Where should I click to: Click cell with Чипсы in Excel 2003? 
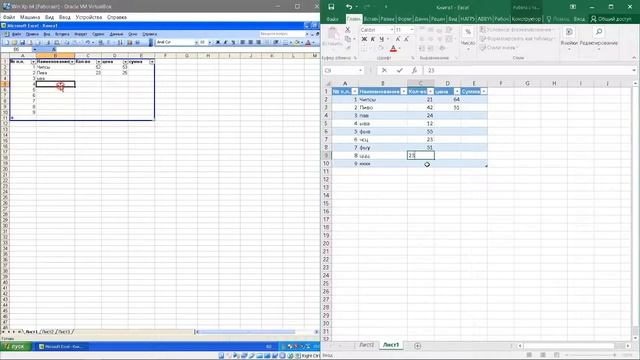pyautogui.click(x=55, y=67)
